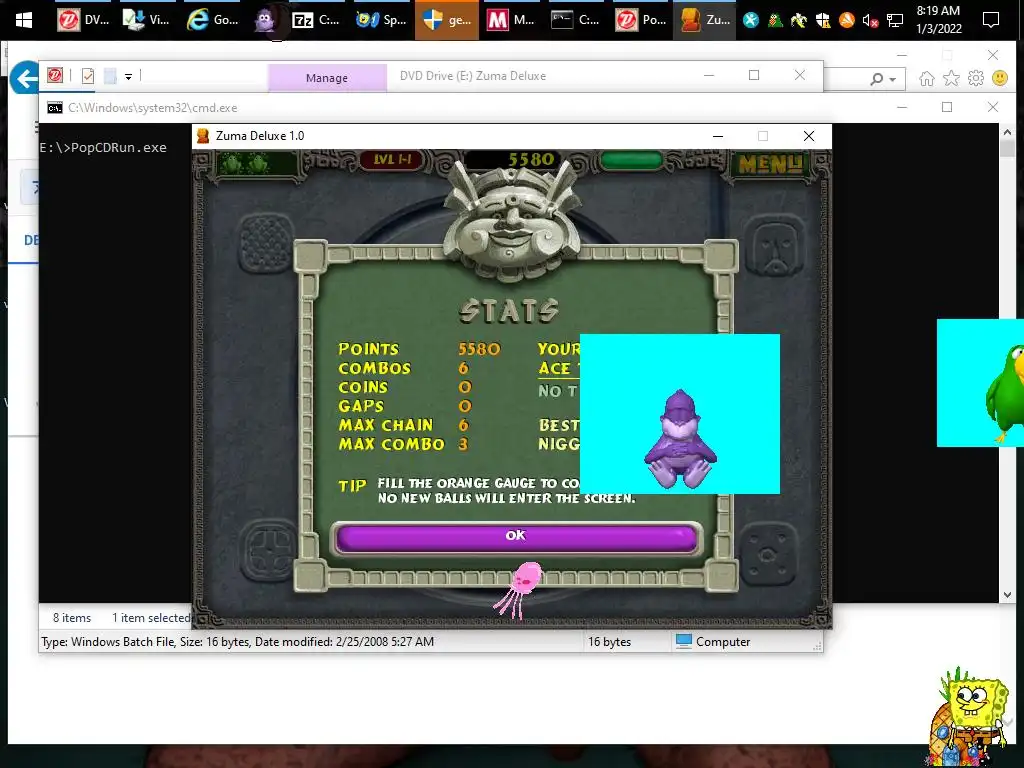The image size is (1024, 768).
Task: Click the Windows Security shield tray icon
Action: [x=823, y=20]
